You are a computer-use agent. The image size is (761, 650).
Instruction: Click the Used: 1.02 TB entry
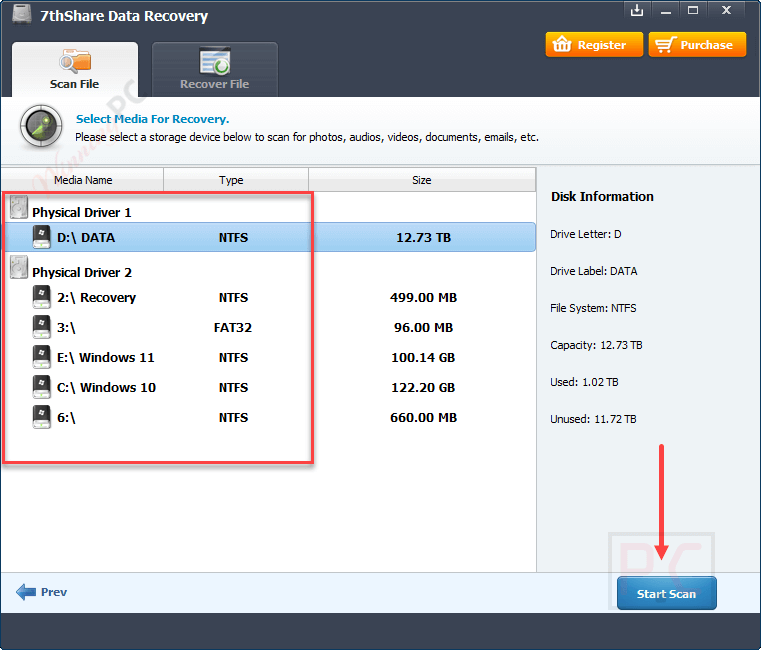tap(584, 383)
